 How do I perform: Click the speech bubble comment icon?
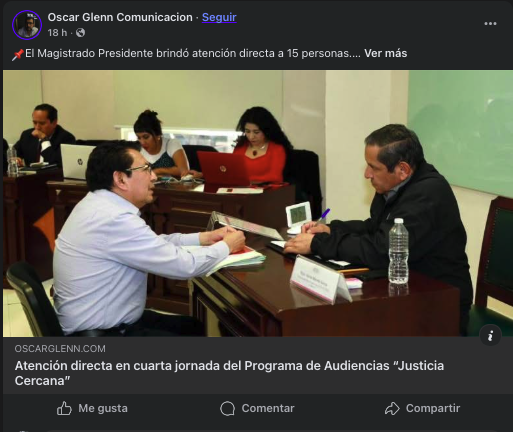click(227, 408)
